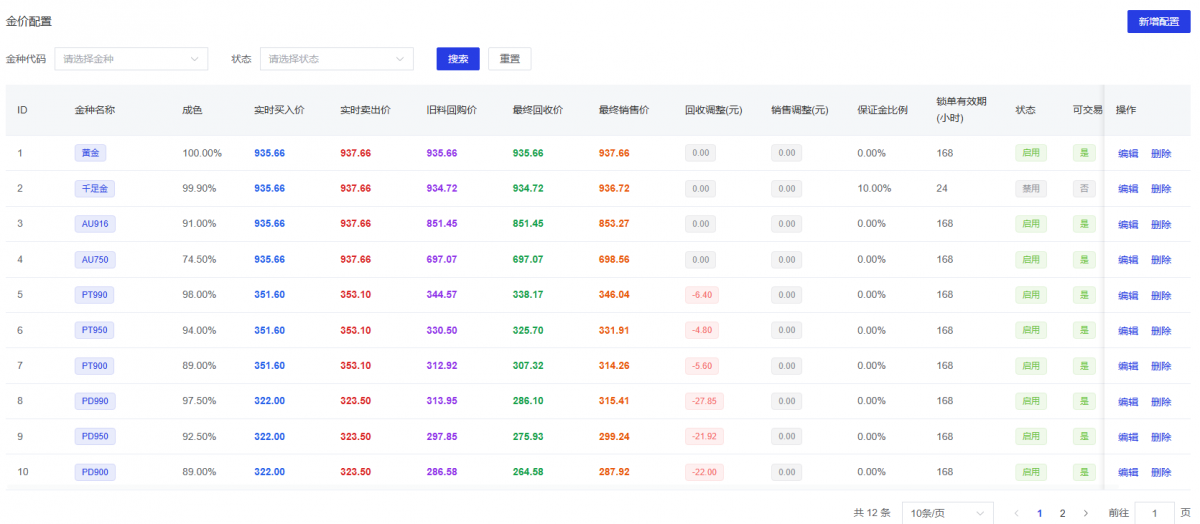Click 删除 for the PT990 row
The image size is (1200, 524).
click(x=1161, y=296)
